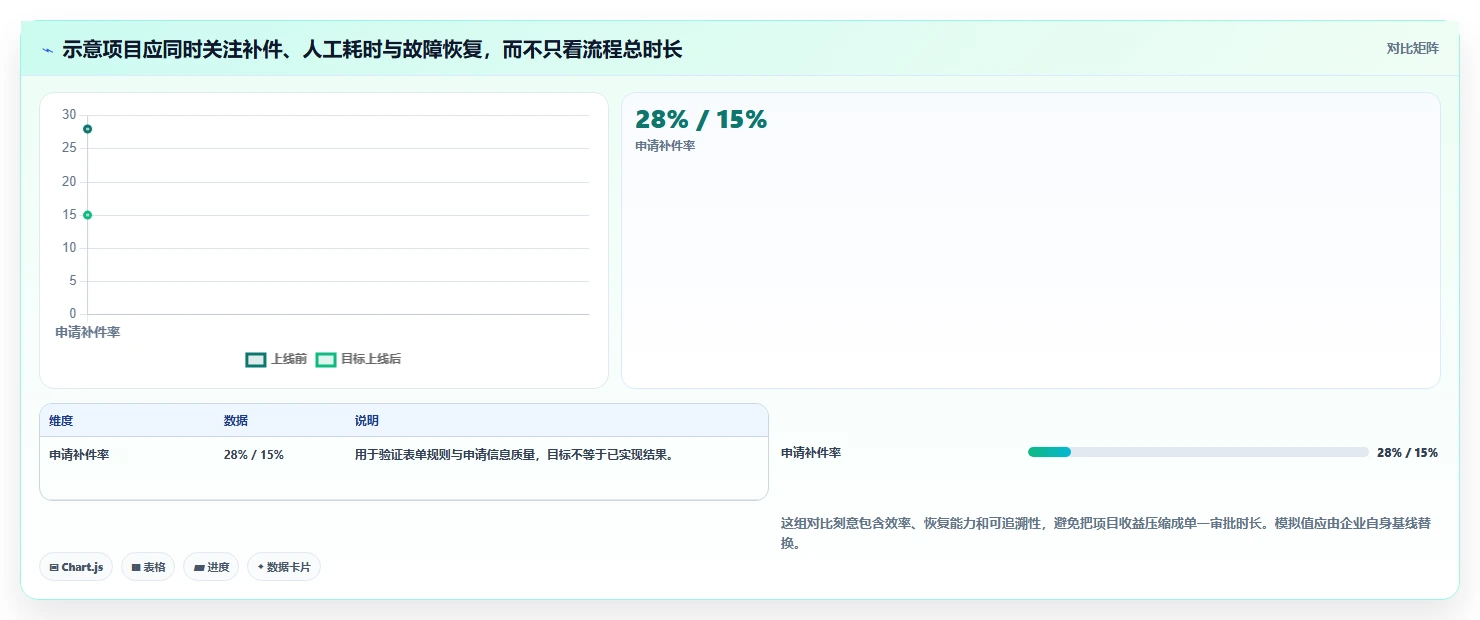Select the 表格 tag chip
Viewport: 1480px width, 620px height.
tap(148, 567)
